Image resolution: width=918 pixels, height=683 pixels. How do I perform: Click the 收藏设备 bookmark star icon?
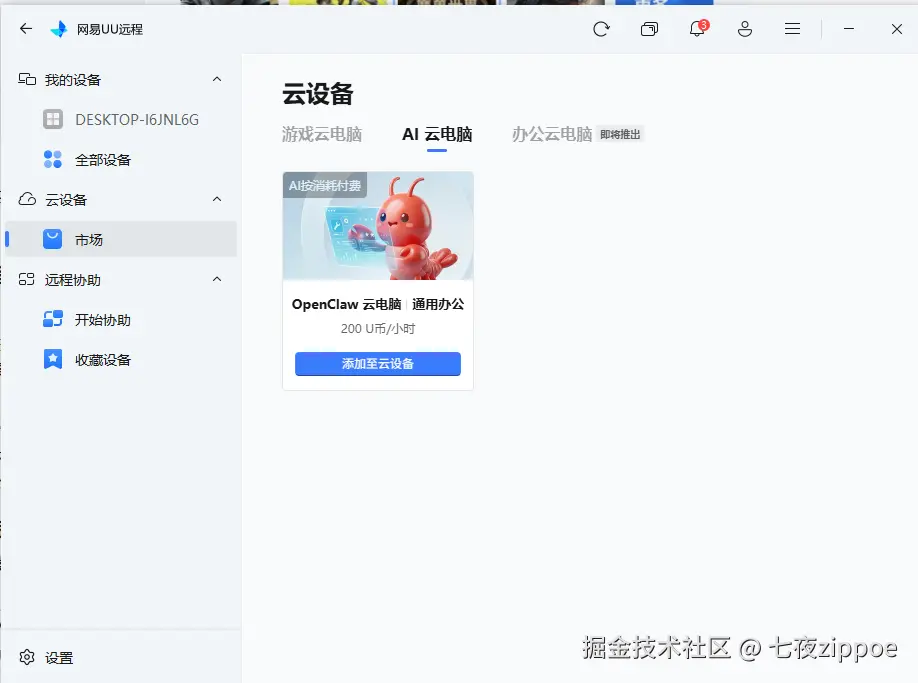(53, 359)
